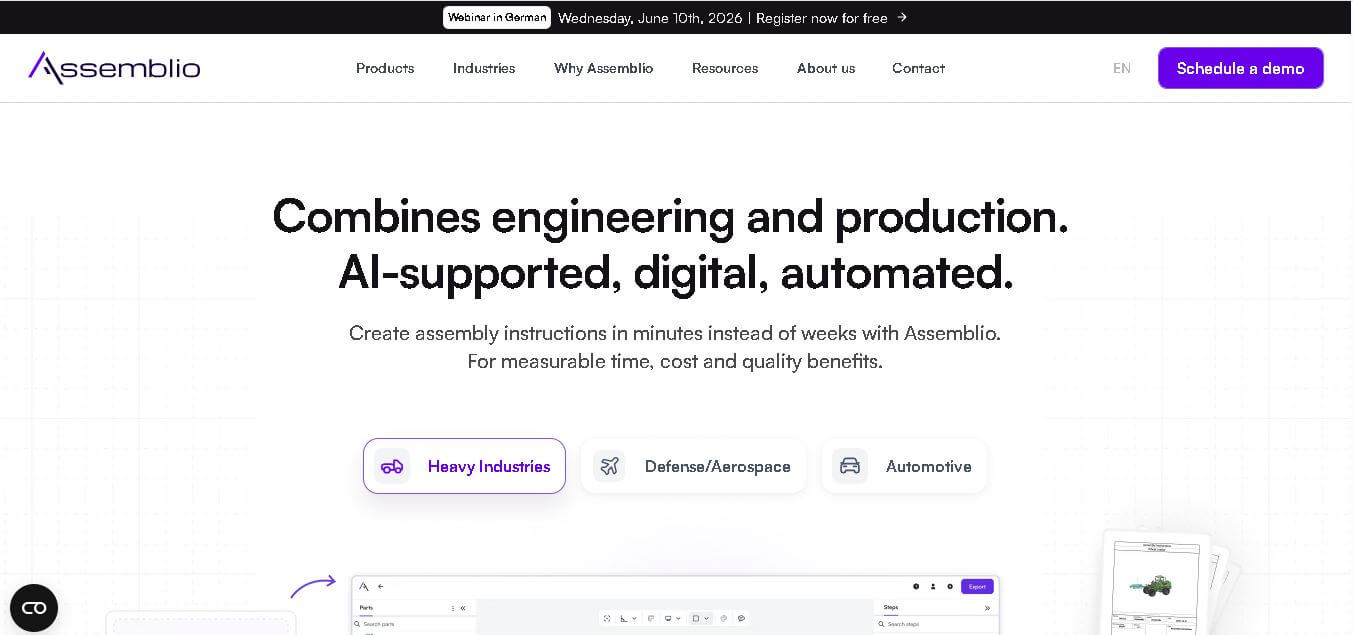This screenshot has width=1353, height=635.
Task: Click the Search parts field
Action: (x=414, y=624)
